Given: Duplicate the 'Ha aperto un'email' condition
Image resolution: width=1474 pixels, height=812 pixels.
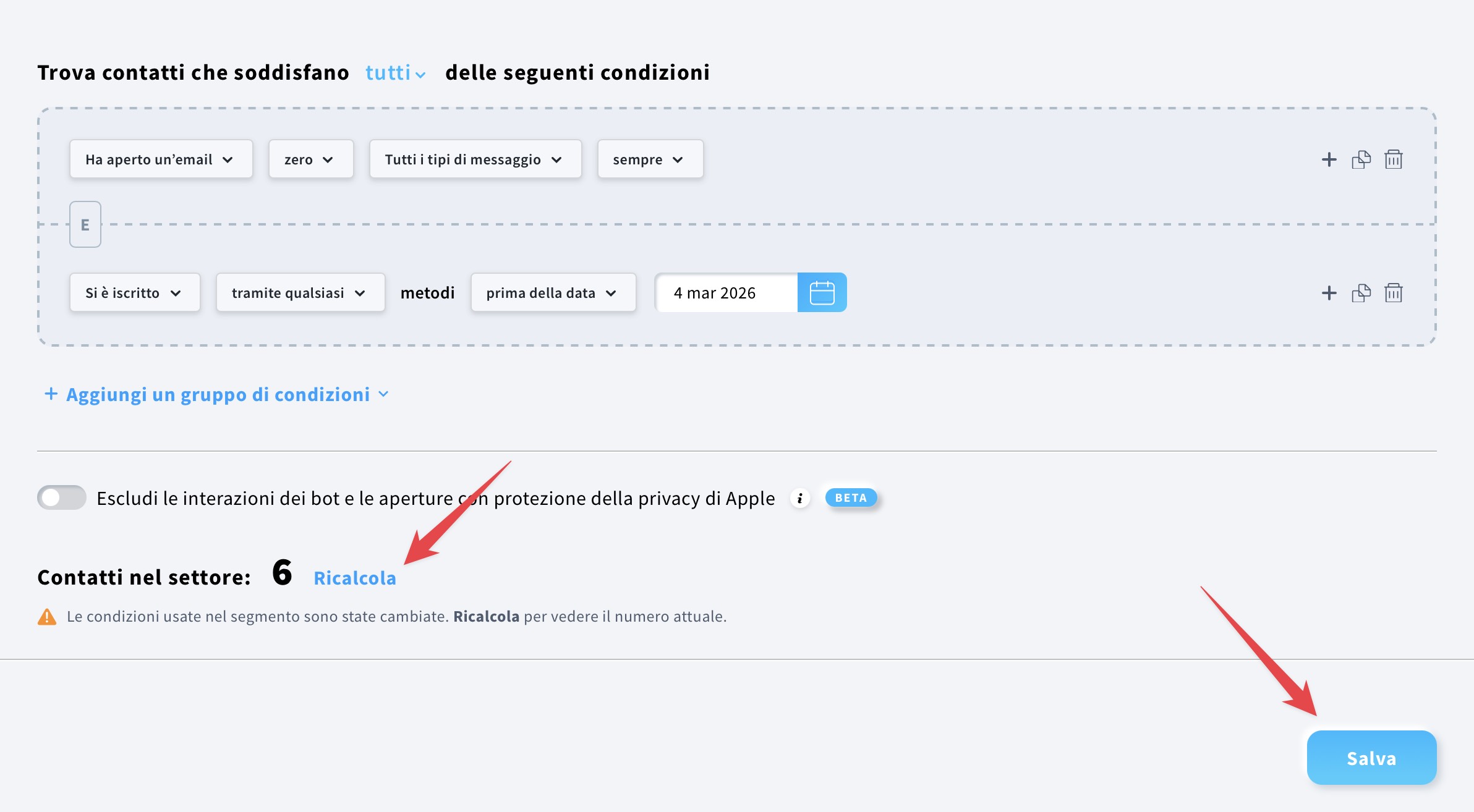Looking at the screenshot, I should 1360,159.
